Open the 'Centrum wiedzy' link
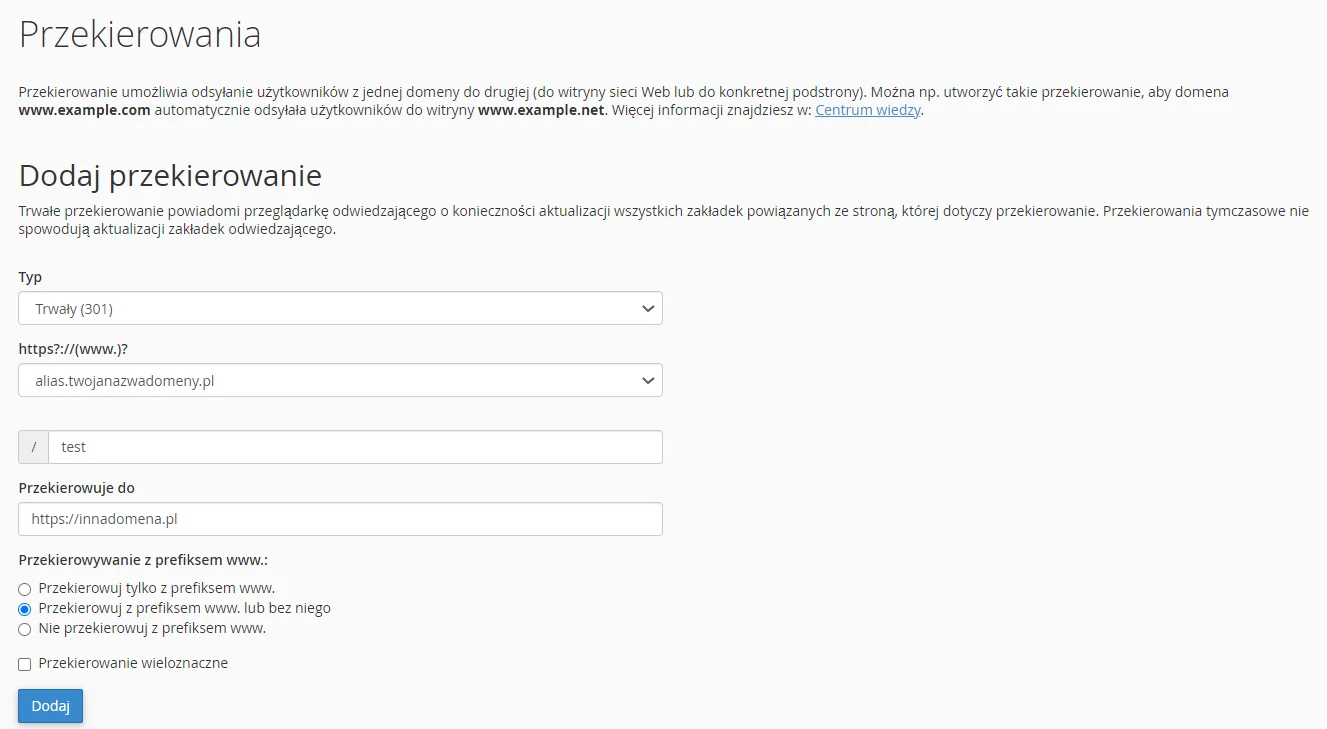This screenshot has height=729, width=1327. 867,110
